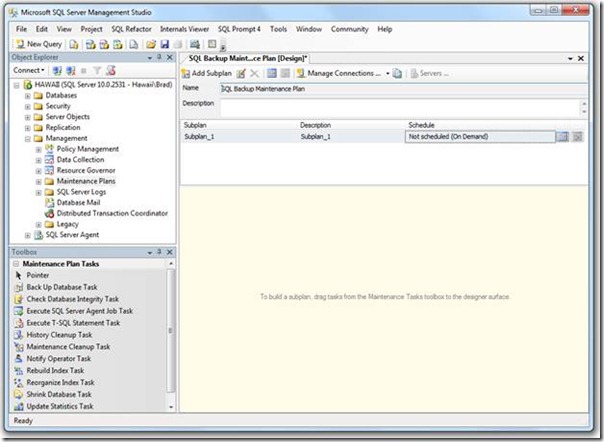This screenshot has width=604, height=442.
Task: Click the New Query button
Action: (38, 44)
